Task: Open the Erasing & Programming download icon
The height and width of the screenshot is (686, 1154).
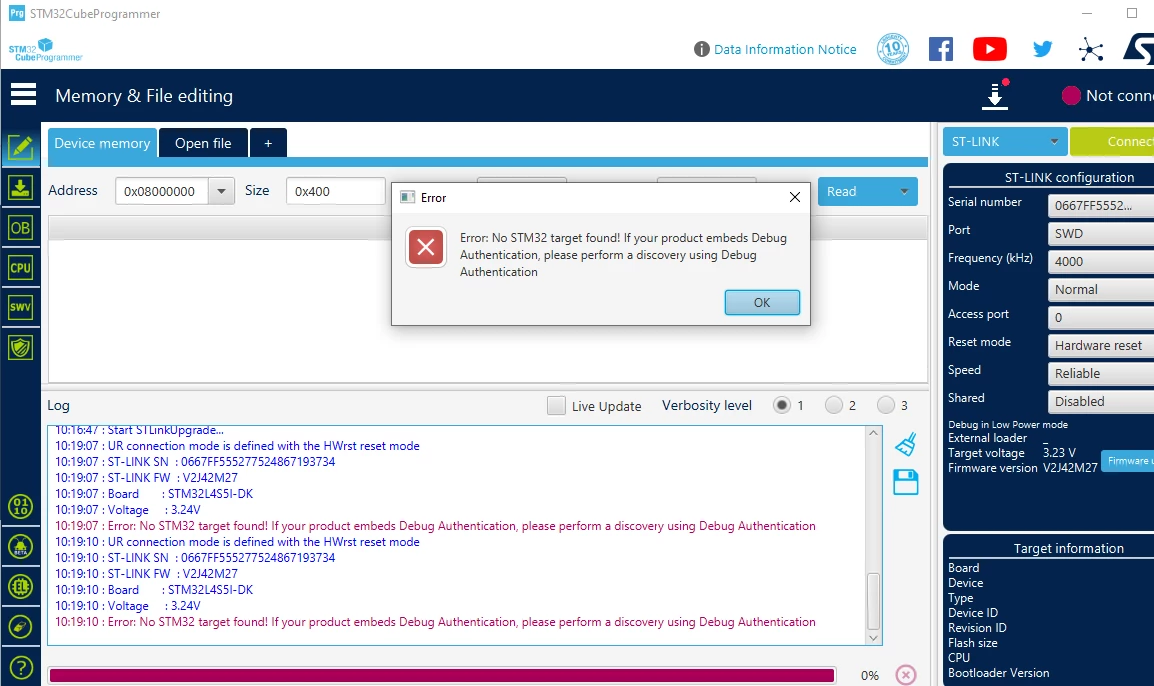Action: pyautogui.click(x=21, y=188)
